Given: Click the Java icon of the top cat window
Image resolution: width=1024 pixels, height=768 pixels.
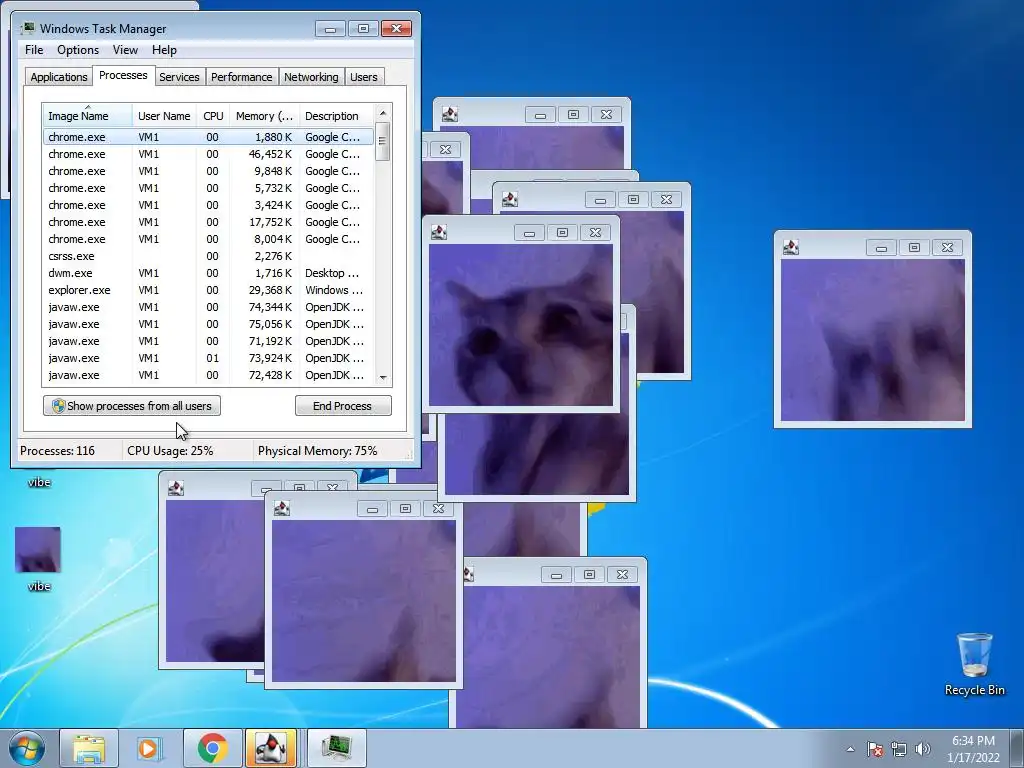Looking at the screenshot, I should 450,114.
